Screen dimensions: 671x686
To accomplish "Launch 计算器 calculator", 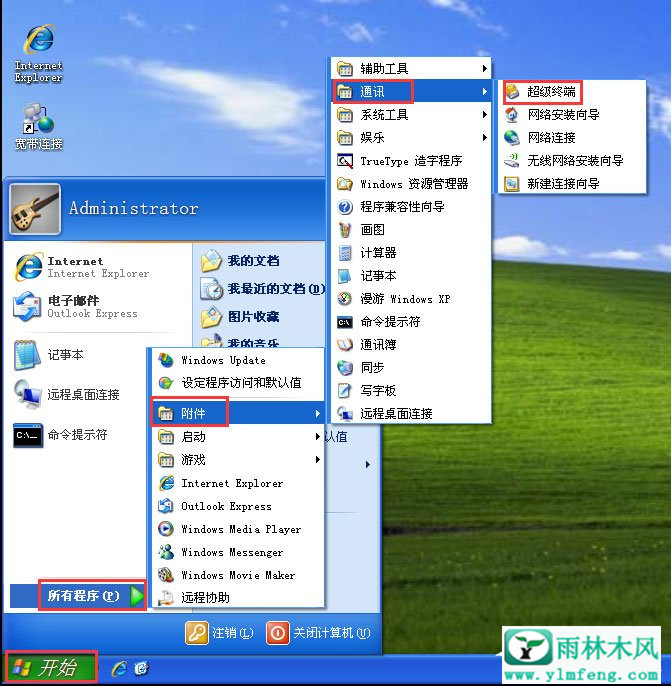I will pyautogui.click(x=411, y=252).
